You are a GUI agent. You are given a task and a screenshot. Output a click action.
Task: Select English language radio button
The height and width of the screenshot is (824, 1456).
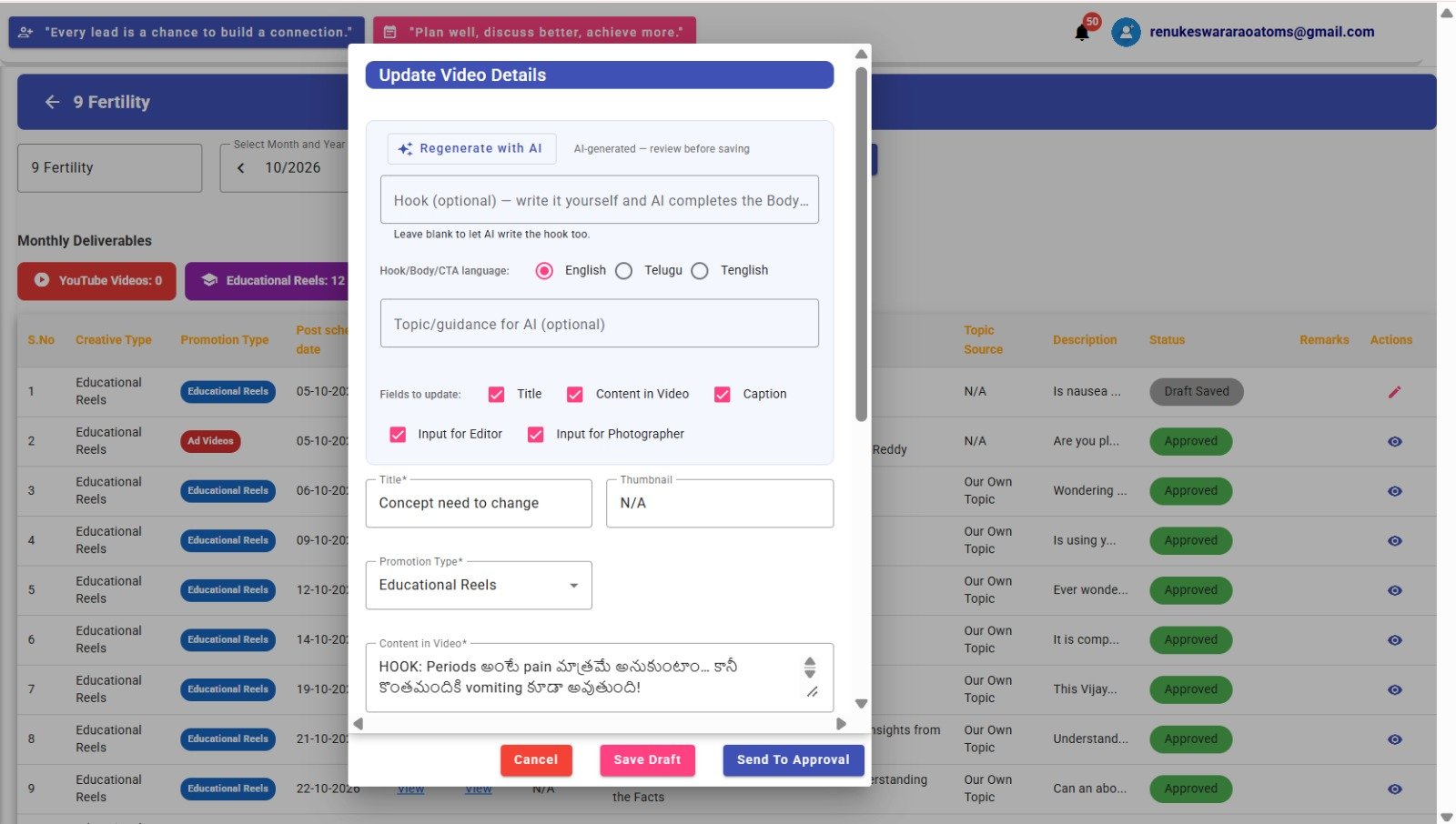(544, 271)
